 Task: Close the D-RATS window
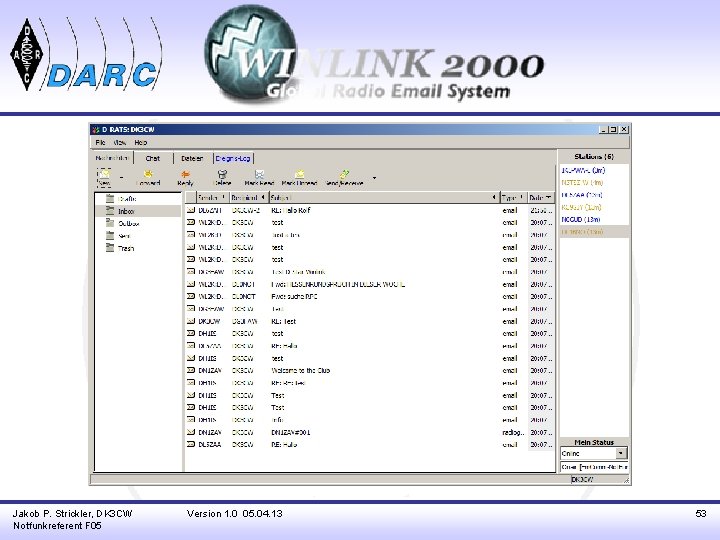[624, 129]
